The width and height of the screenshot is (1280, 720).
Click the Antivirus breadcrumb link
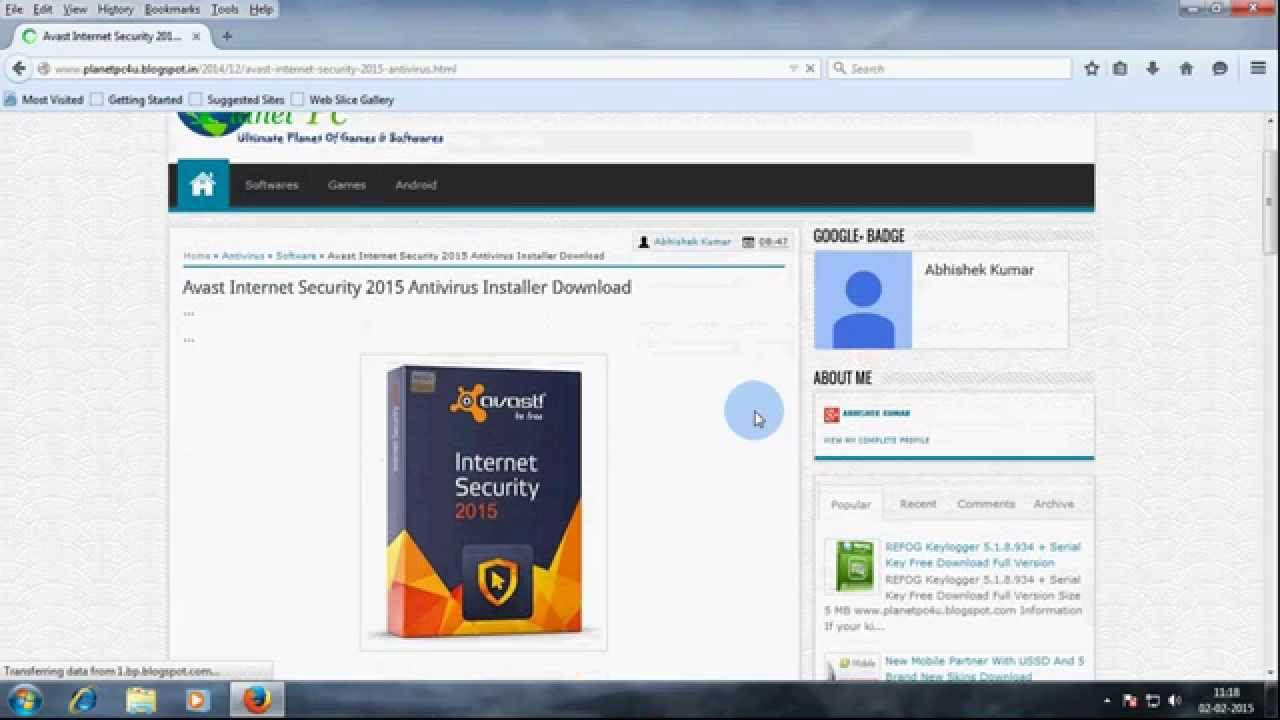(243, 256)
